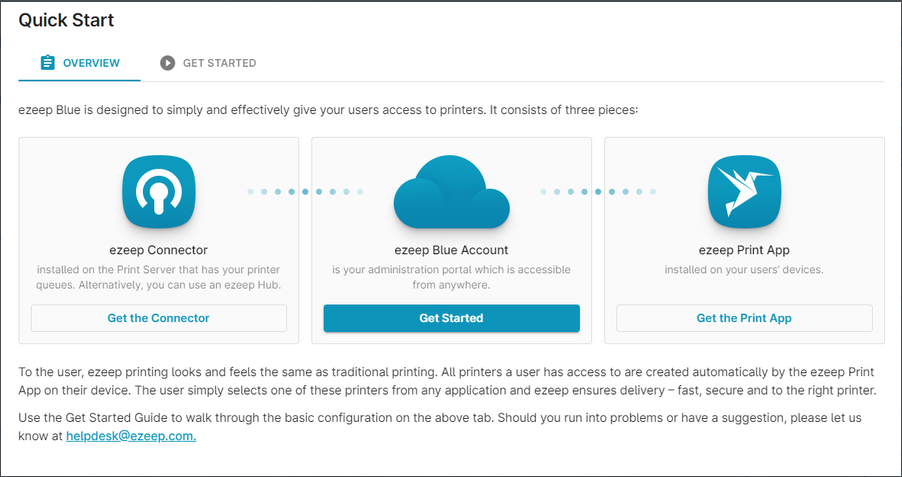Screen dimensions: 902x477
Task: Click the administration portal description text
Action: (x=452, y=277)
